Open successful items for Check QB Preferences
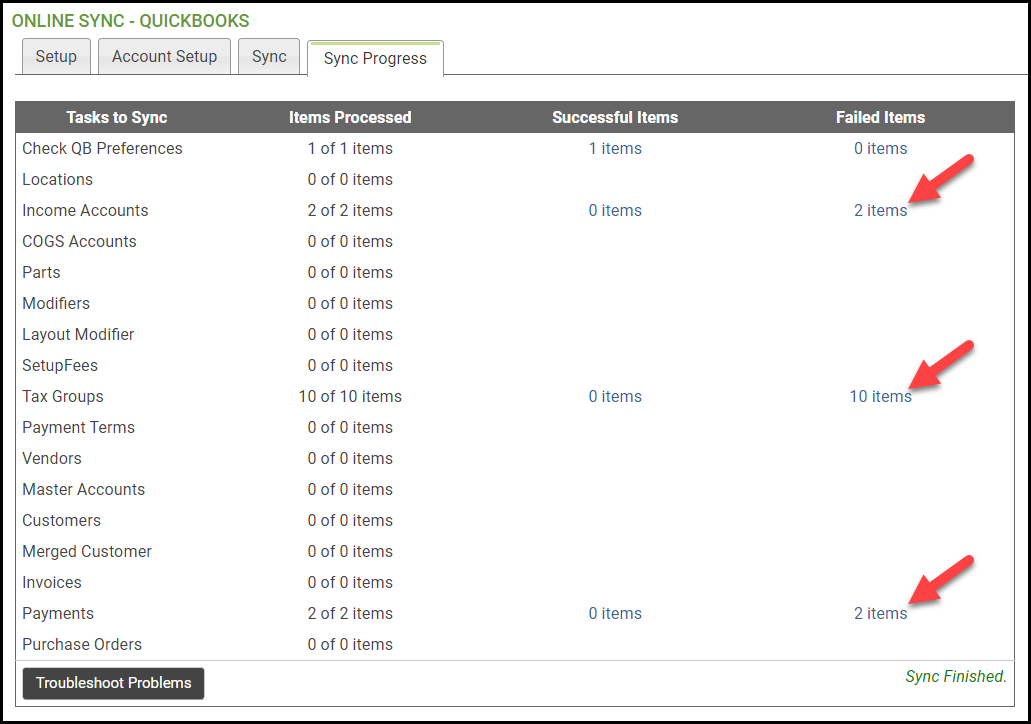 pyautogui.click(x=615, y=149)
